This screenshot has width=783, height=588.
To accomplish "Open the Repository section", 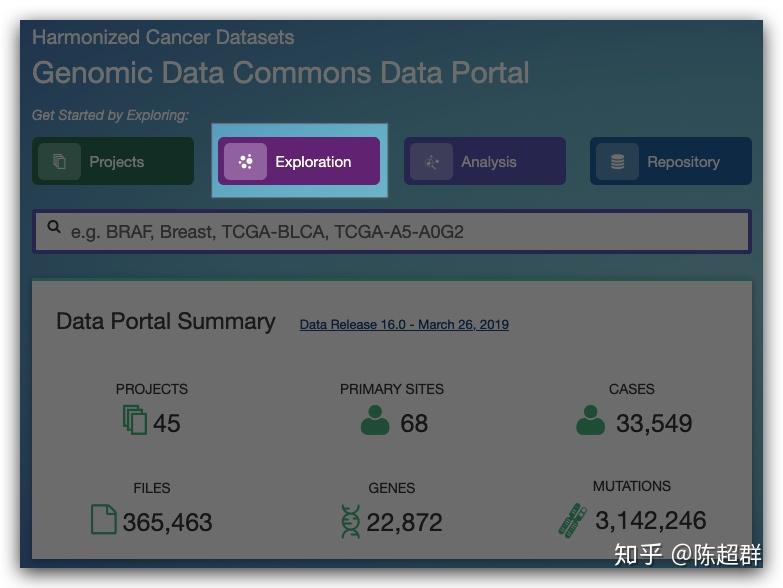I will click(x=671, y=162).
